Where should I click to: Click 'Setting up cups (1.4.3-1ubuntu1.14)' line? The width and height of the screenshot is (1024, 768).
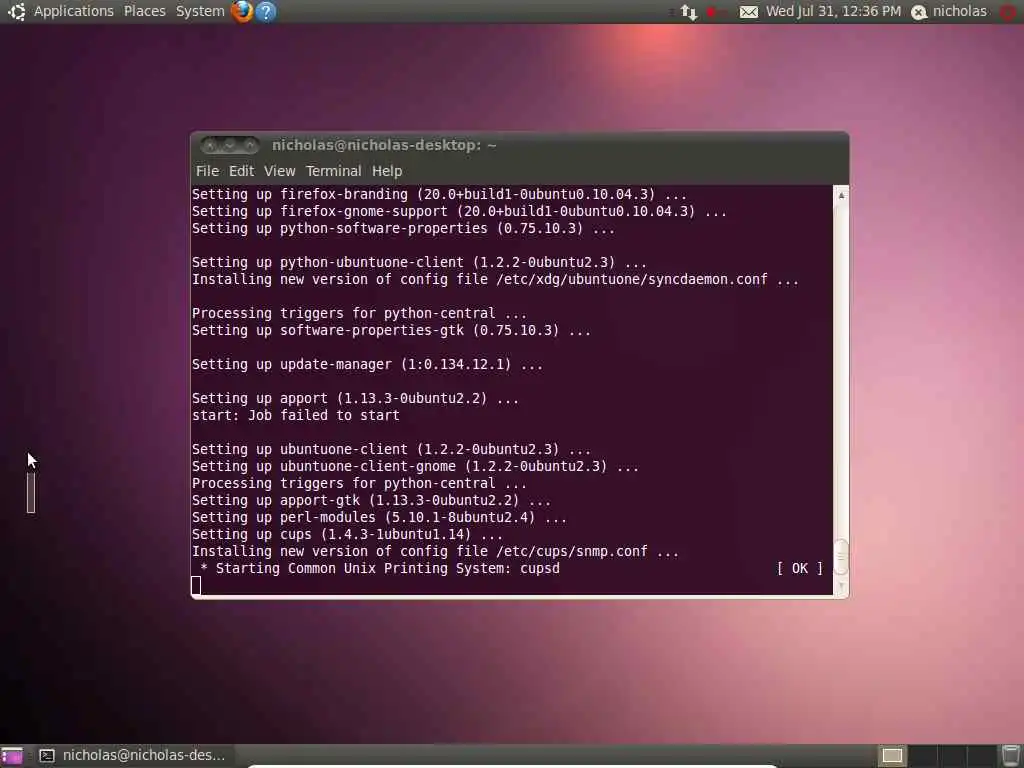coord(347,534)
